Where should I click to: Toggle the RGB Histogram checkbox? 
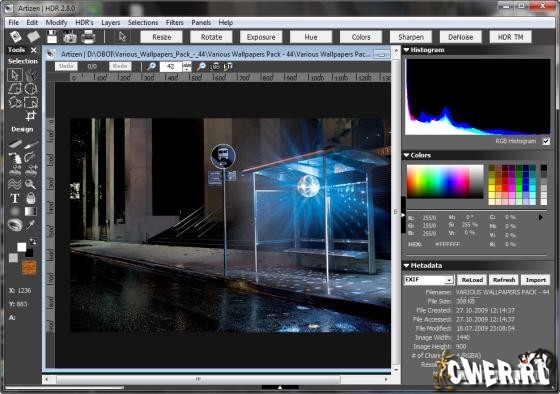click(x=546, y=141)
